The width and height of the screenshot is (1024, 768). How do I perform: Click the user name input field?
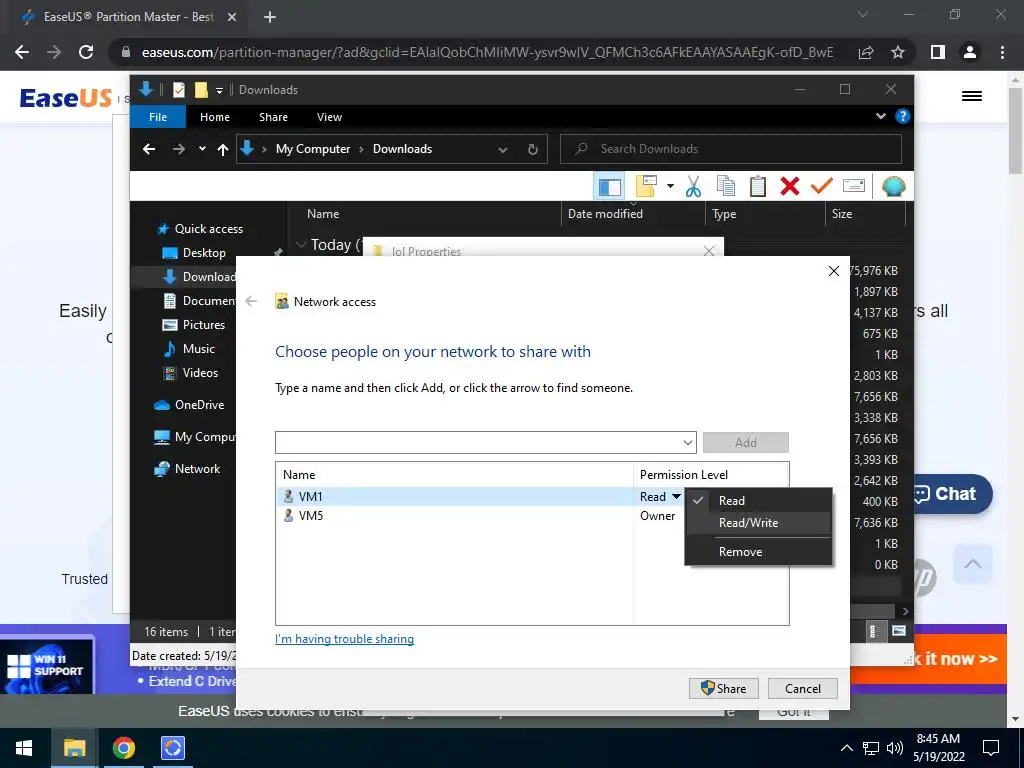(478, 443)
